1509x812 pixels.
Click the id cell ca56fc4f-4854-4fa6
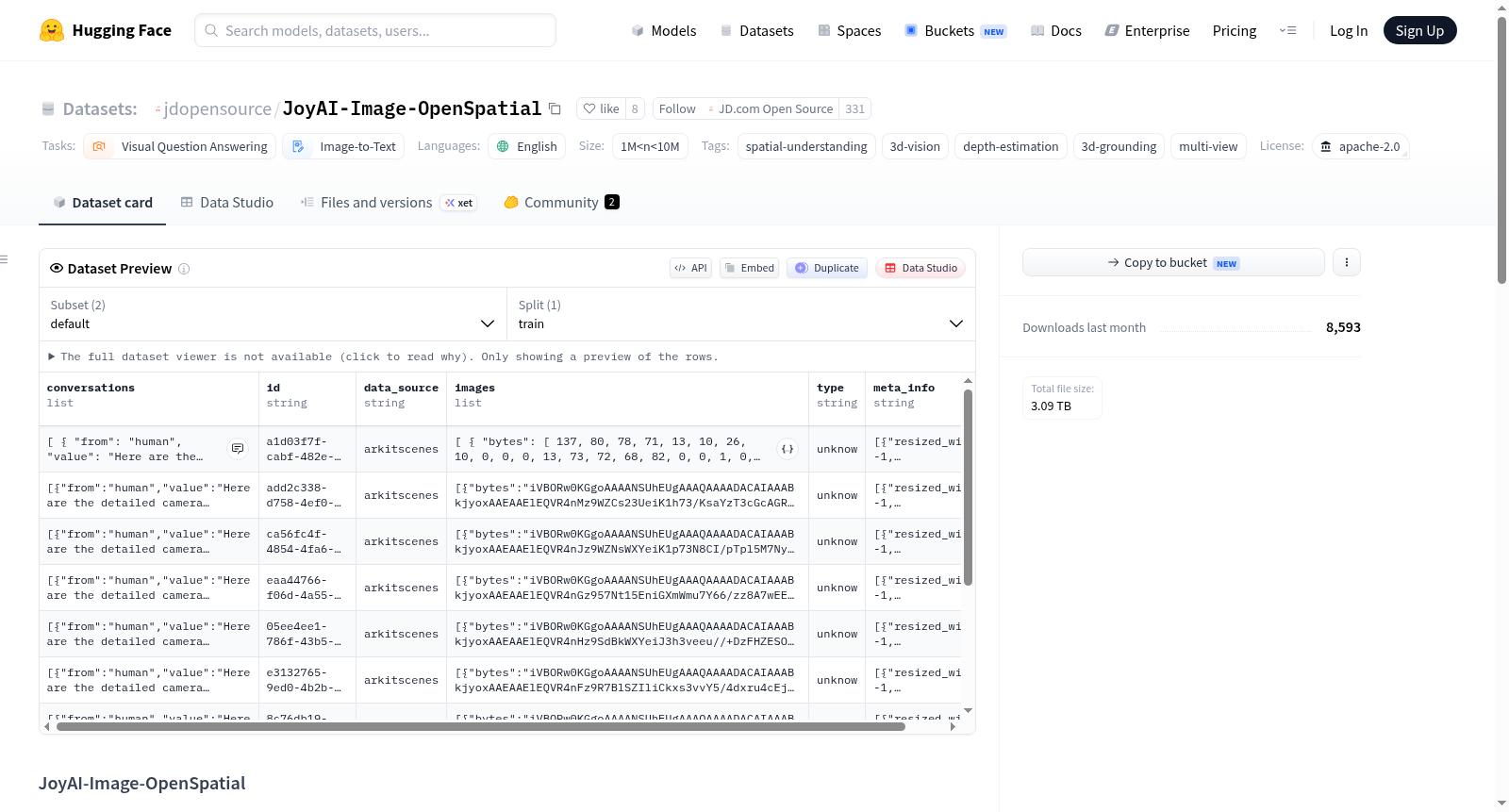307,541
